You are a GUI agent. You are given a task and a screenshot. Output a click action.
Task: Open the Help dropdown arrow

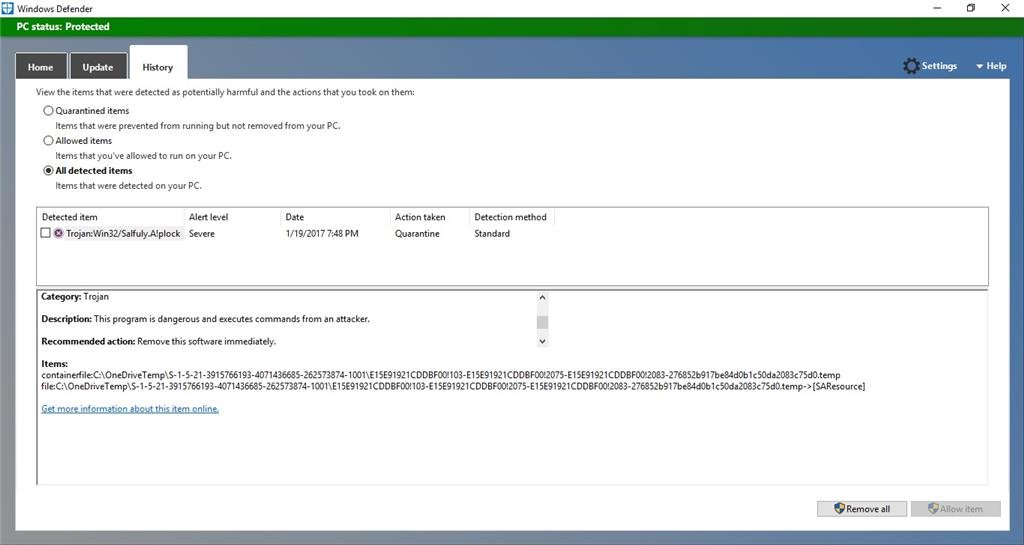click(980, 66)
